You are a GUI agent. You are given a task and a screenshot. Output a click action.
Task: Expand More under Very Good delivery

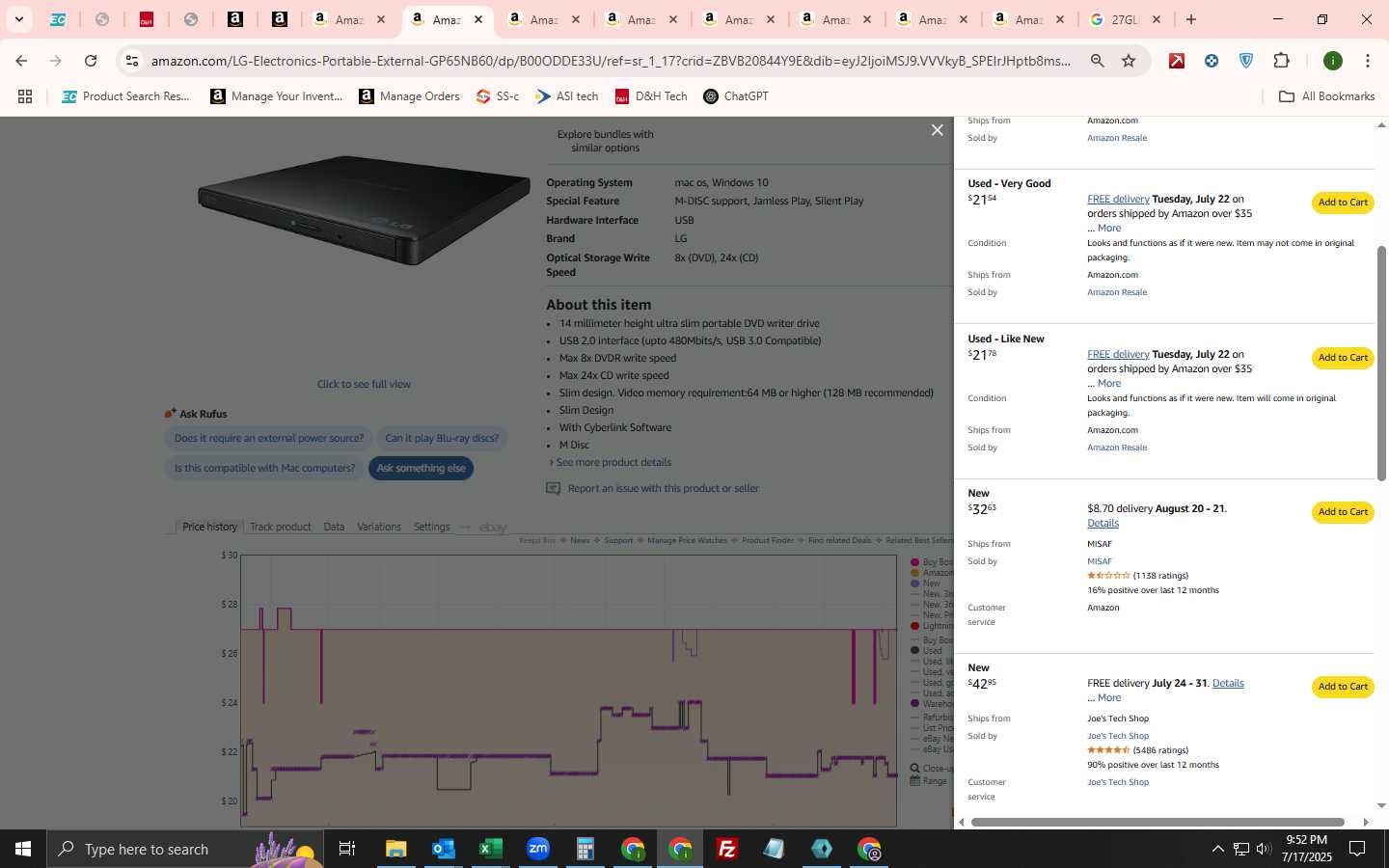[x=1109, y=229]
